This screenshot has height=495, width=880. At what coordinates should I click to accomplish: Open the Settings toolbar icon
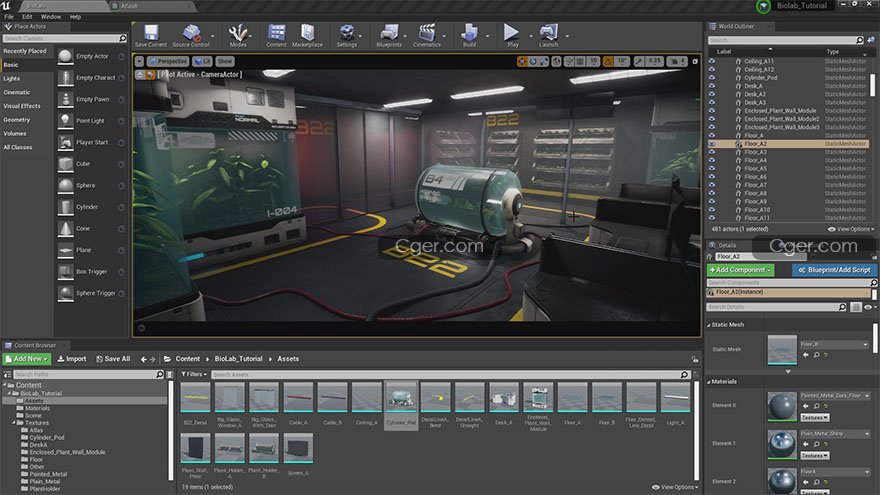[x=347, y=33]
